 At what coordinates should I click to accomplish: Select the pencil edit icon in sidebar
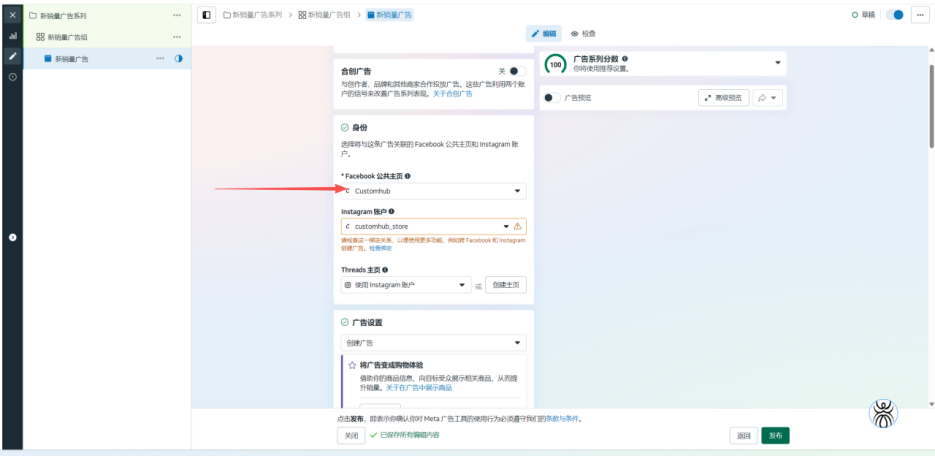[x=12, y=56]
